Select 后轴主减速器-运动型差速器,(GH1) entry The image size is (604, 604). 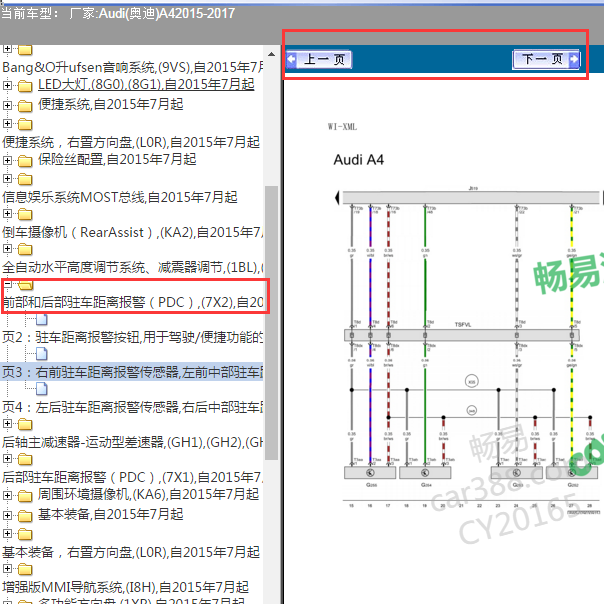[x=133, y=442]
